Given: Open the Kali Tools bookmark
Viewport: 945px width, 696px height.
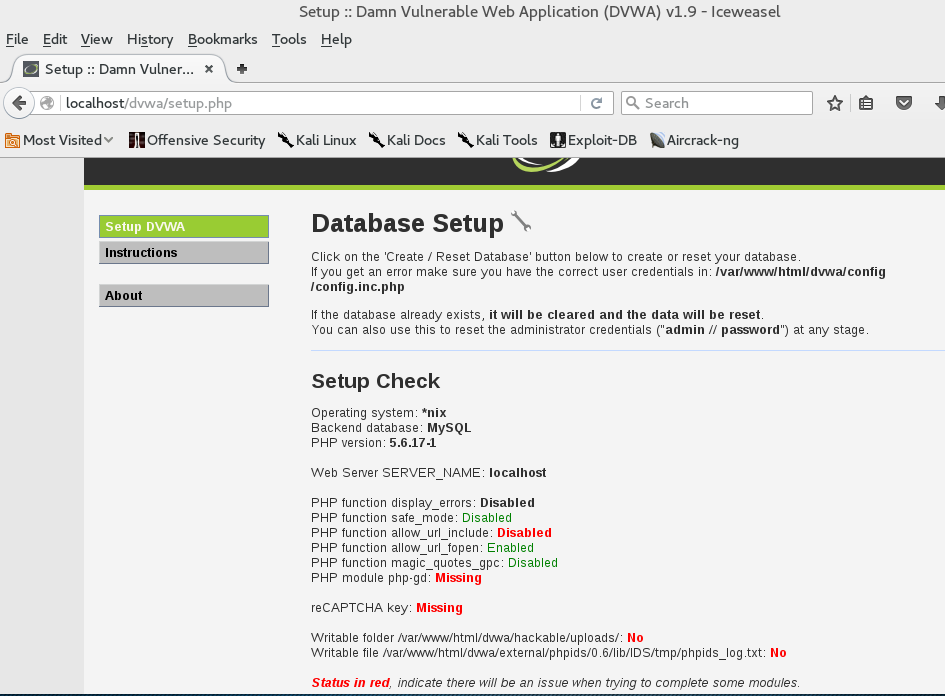Looking at the screenshot, I should [497, 140].
